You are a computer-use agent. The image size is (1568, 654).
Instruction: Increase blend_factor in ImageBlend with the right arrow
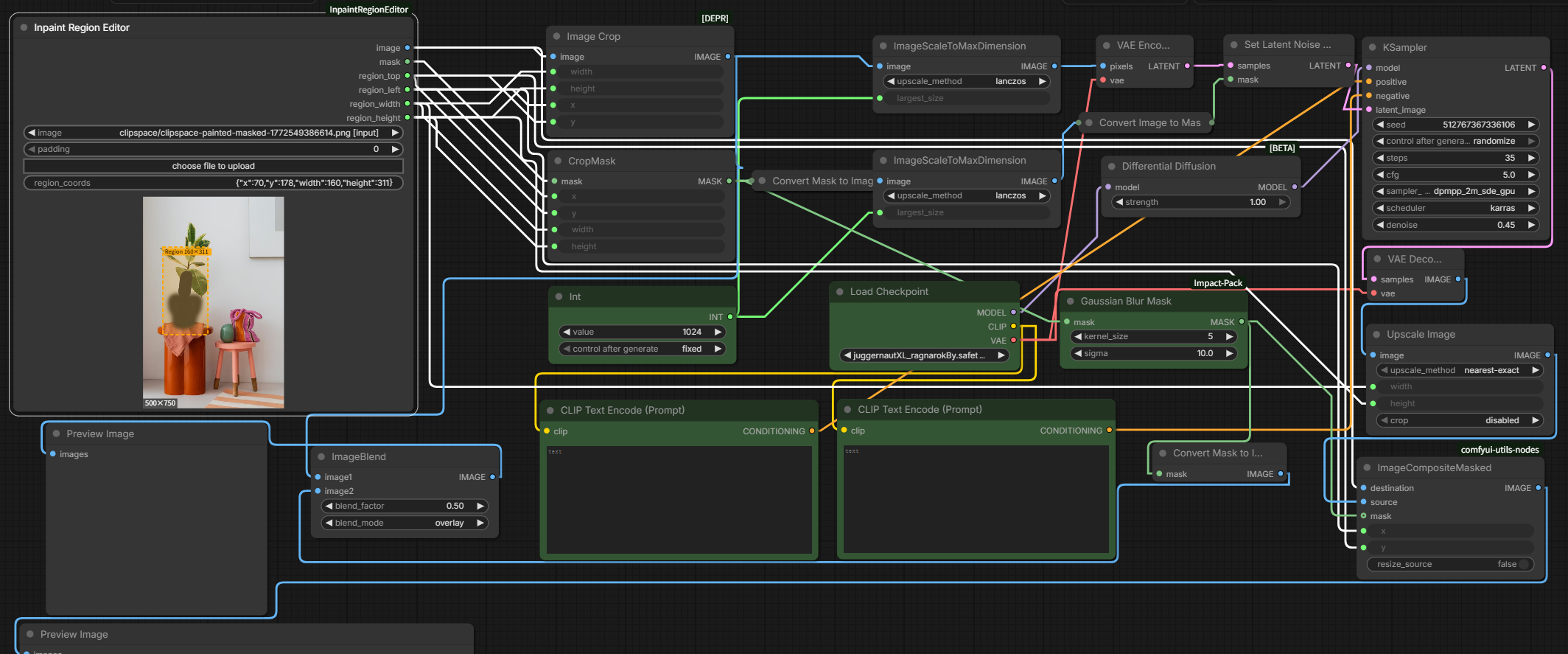(x=480, y=506)
